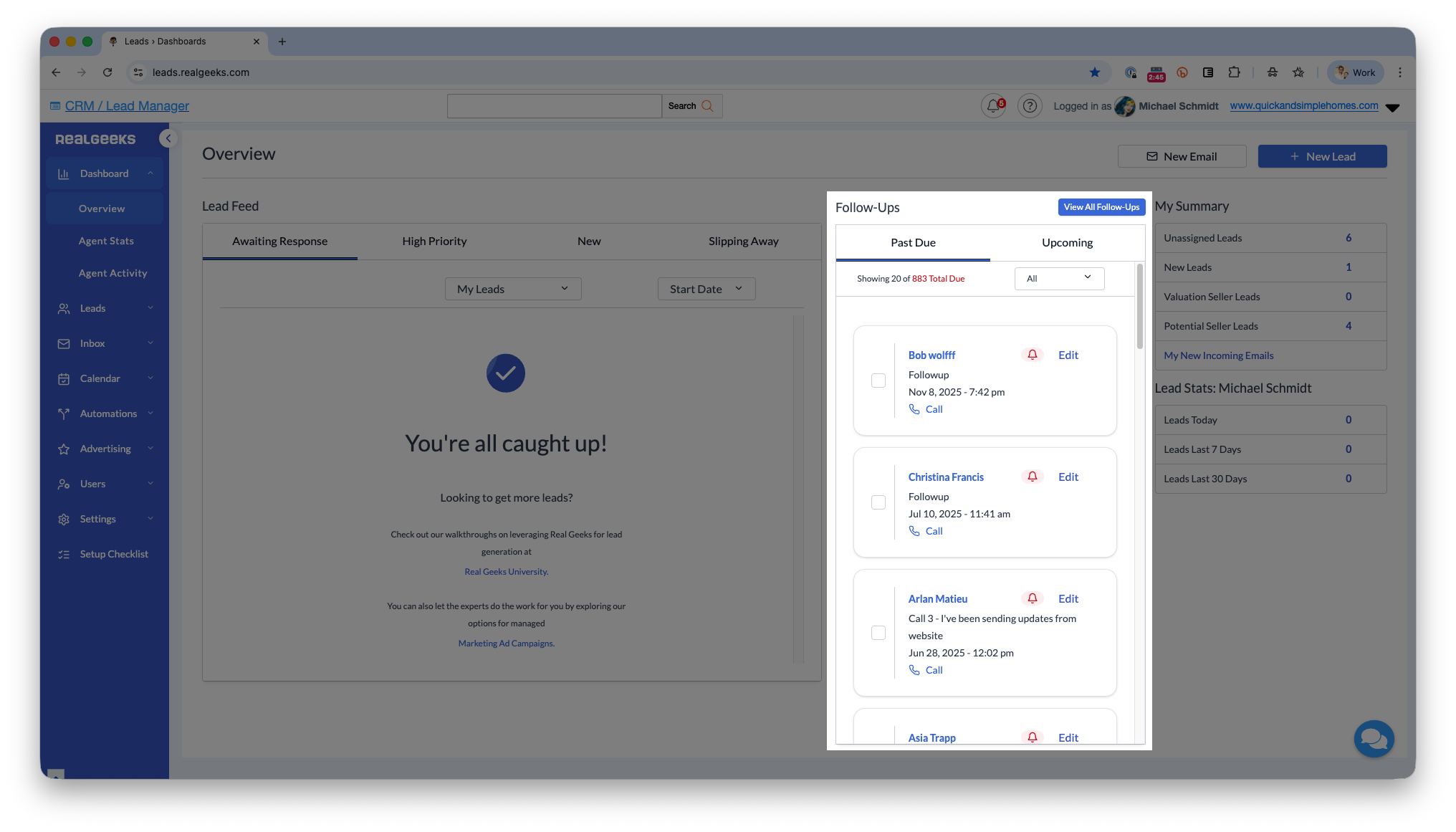Image resolution: width=1456 pixels, height=832 pixels.
Task: Open the Start Date dropdown
Action: click(707, 289)
